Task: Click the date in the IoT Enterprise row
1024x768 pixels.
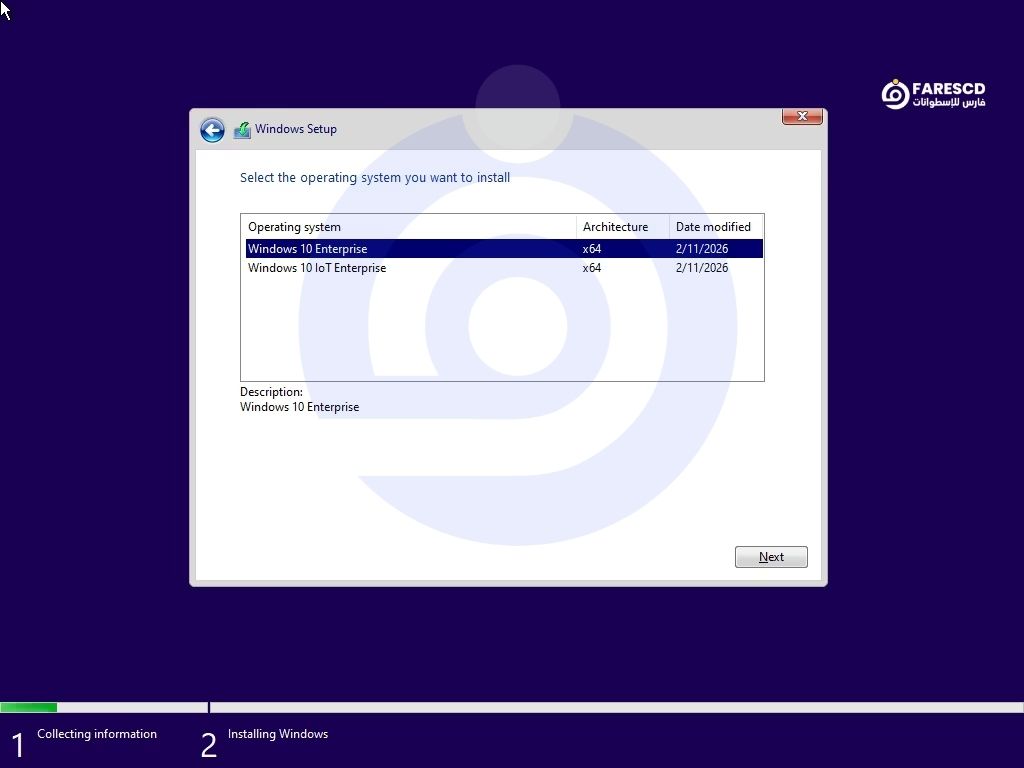Action: 702,268
